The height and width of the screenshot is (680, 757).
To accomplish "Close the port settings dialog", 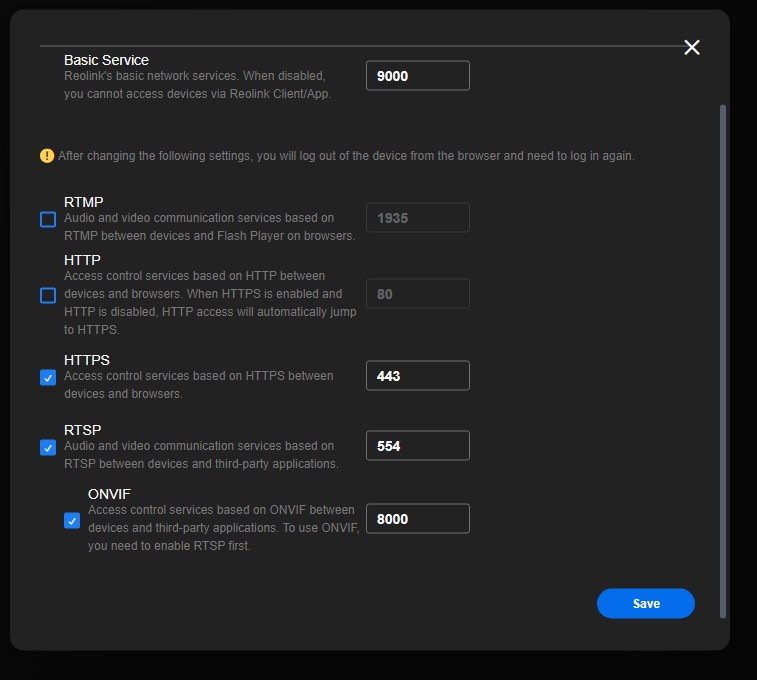I will click(x=691, y=48).
